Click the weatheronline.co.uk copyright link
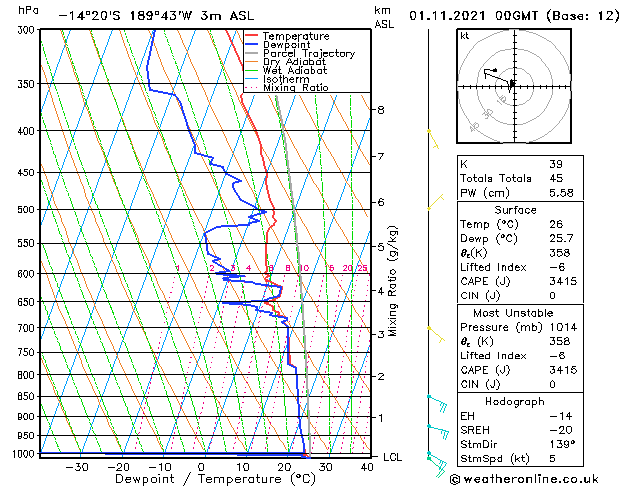The width and height of the screenshot is (629, 486). tap(524, 479)
